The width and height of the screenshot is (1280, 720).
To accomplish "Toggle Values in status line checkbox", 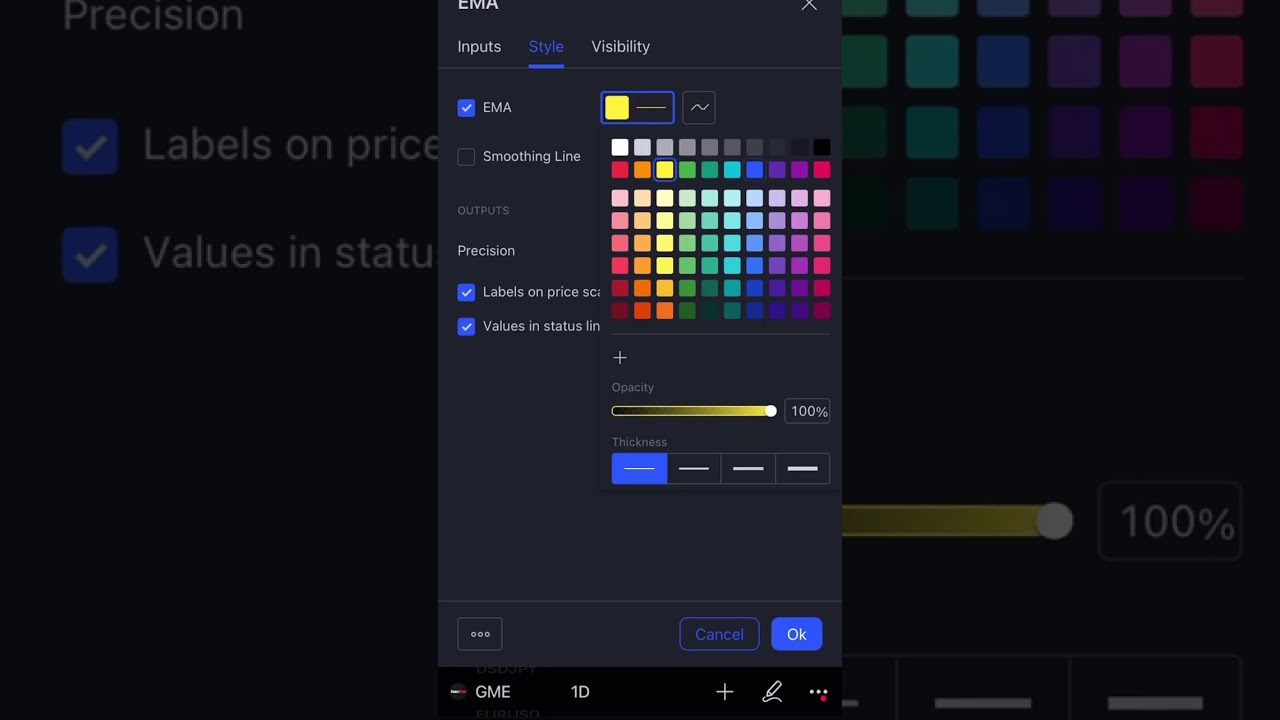I will pos(466,327).
